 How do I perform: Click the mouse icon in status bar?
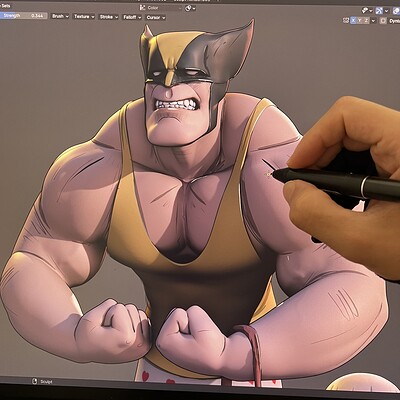pyautogui.click(x=35, y=381)
